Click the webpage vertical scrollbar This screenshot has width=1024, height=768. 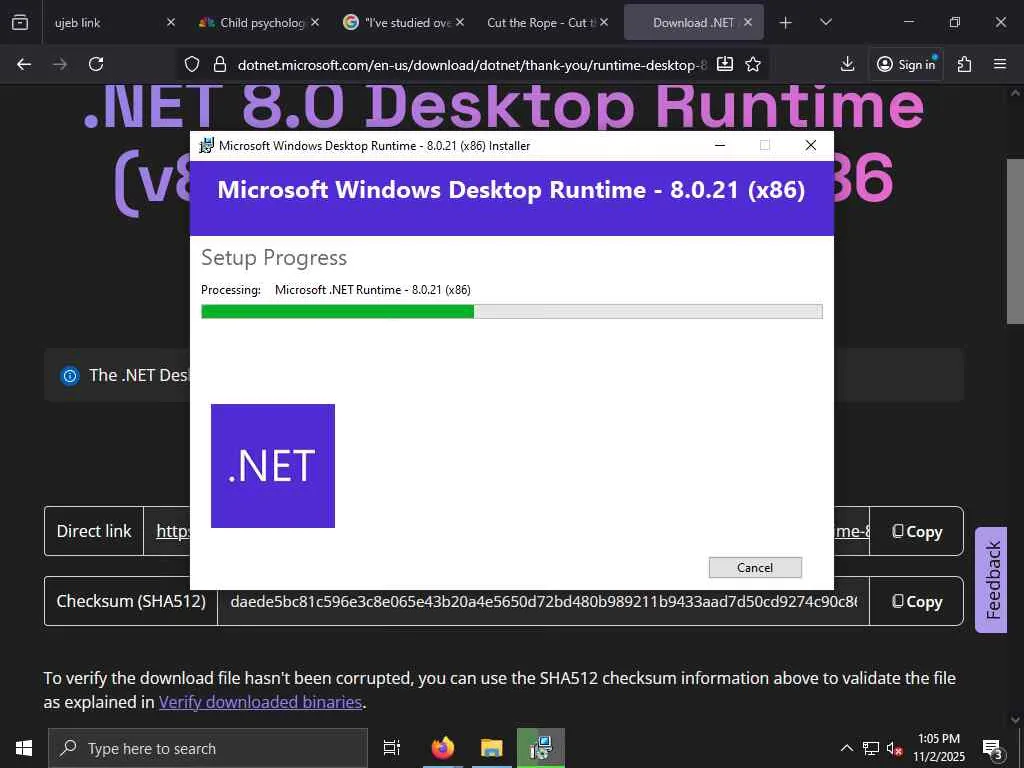[x=1015, y=242]
